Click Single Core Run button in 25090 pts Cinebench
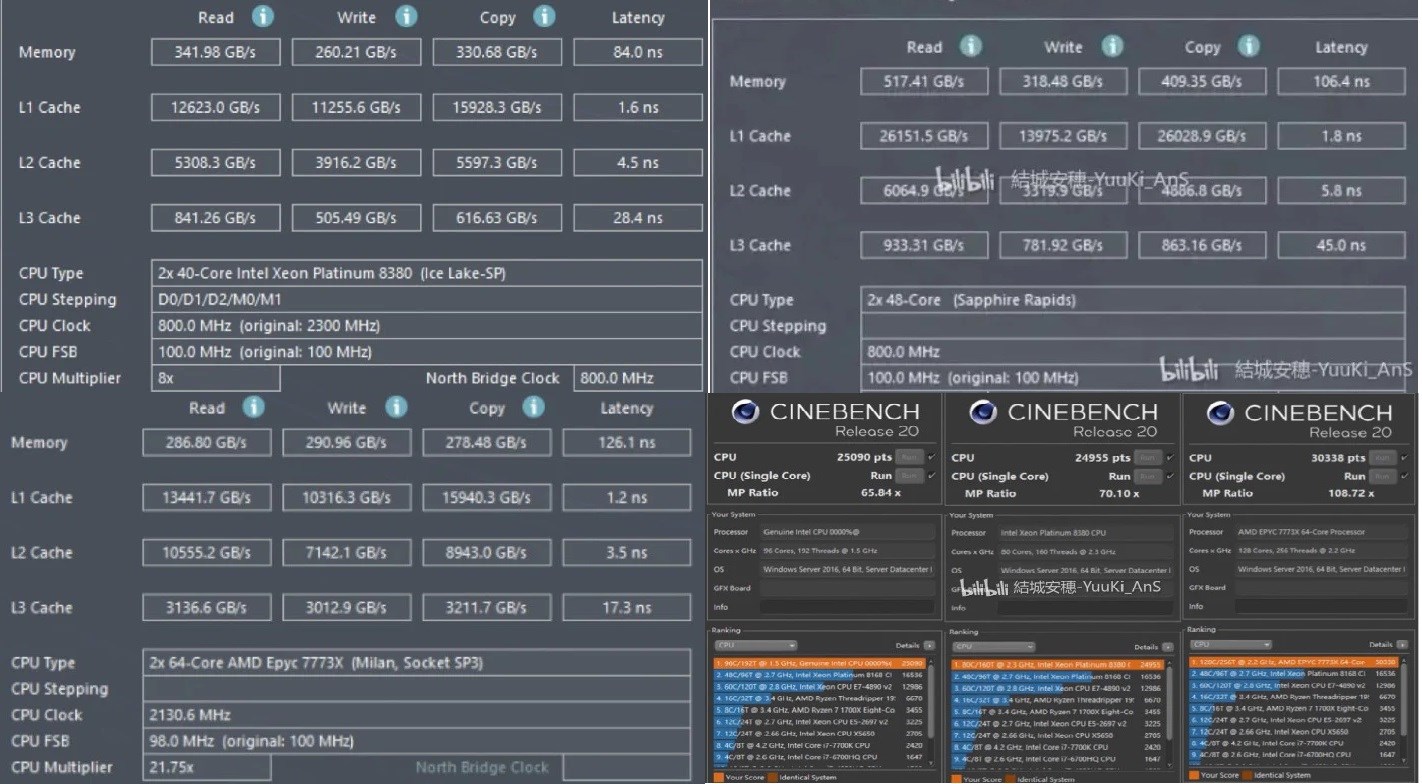The height and width of the screenshot is (784, 1422). [909, 475]
